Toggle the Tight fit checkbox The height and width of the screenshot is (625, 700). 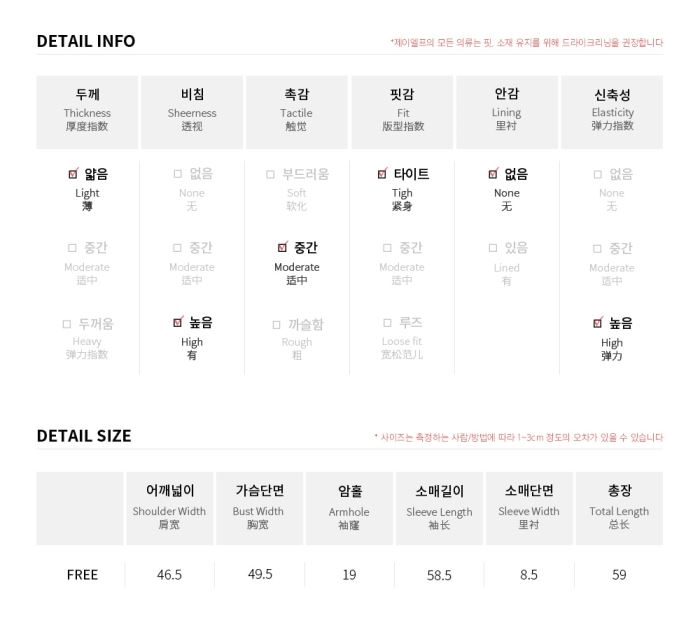pyautogui.click(x=382, y=174)
